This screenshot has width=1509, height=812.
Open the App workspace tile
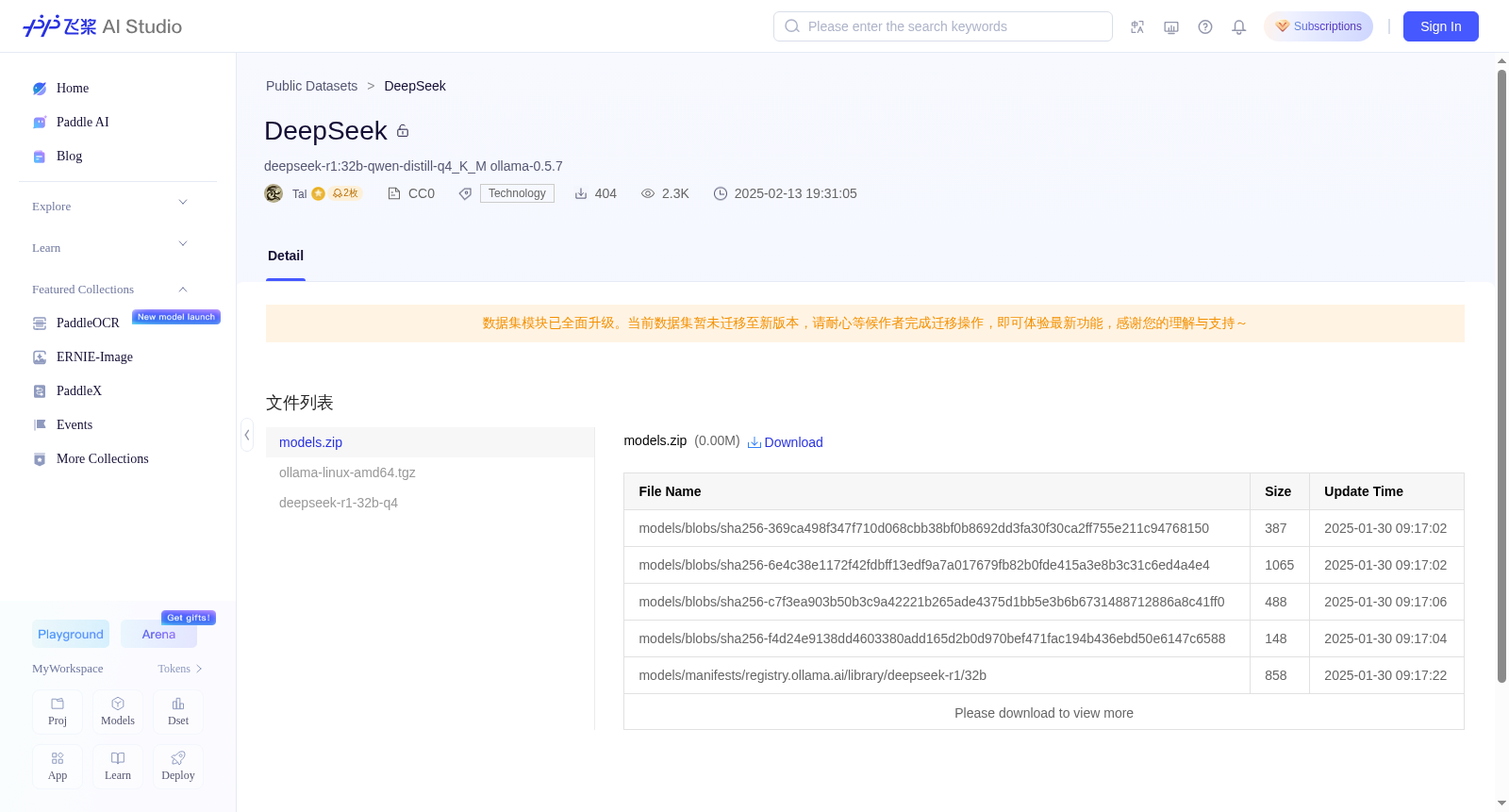(x=58, y=767)
